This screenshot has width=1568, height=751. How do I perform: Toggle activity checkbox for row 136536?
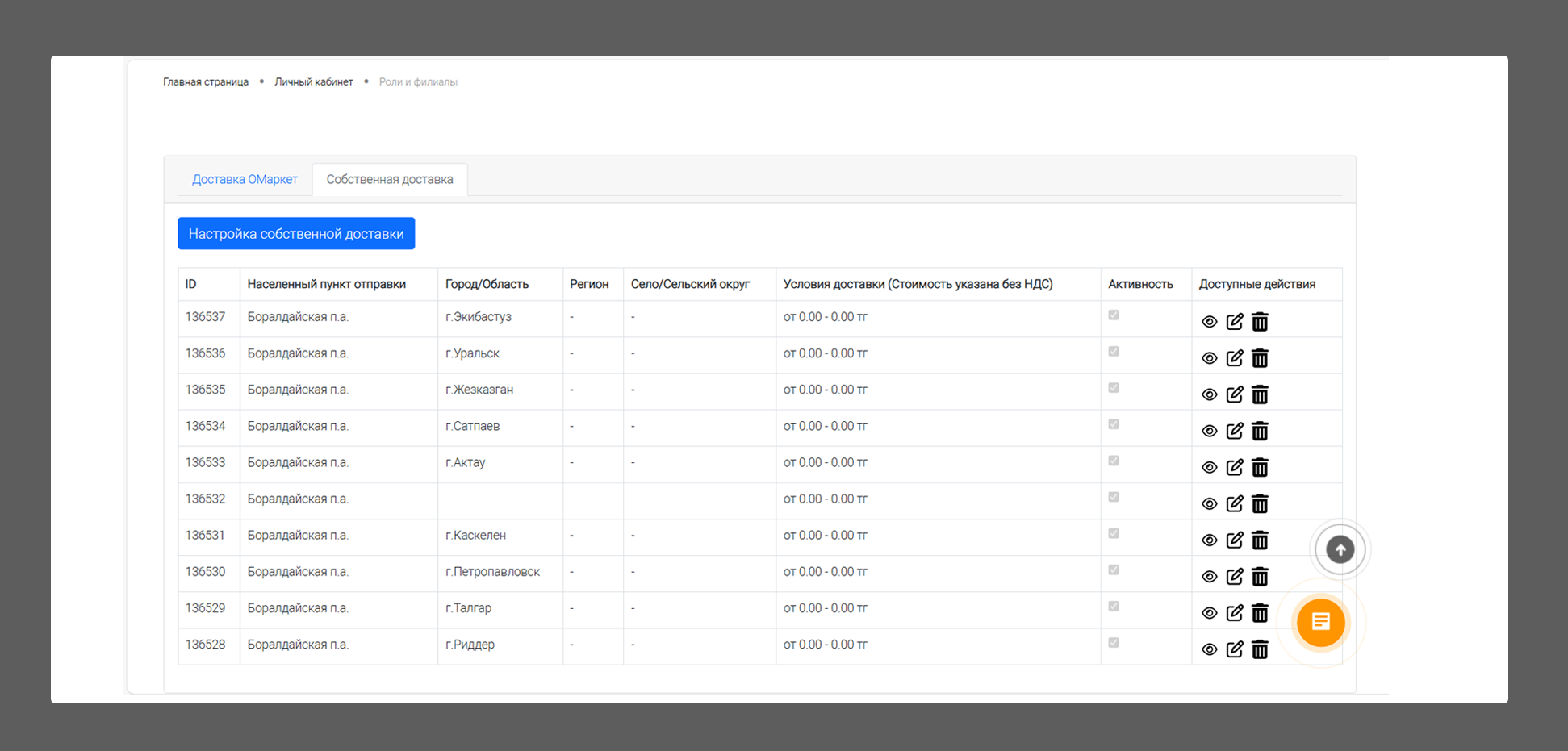pyautogui.click(x=1114, y=352)
